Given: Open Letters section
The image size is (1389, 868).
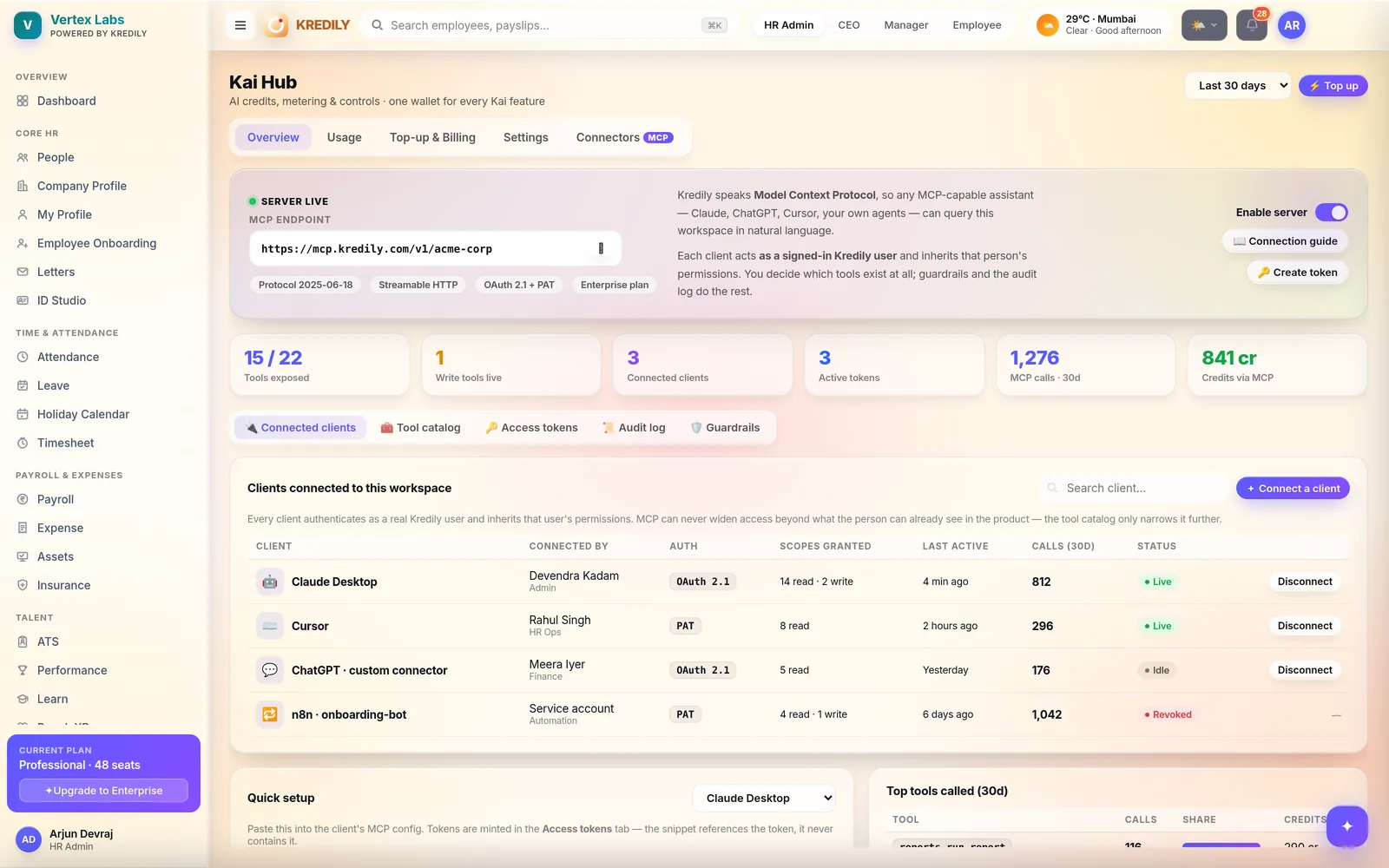Looking at the screenshot, I should [104, 272].
